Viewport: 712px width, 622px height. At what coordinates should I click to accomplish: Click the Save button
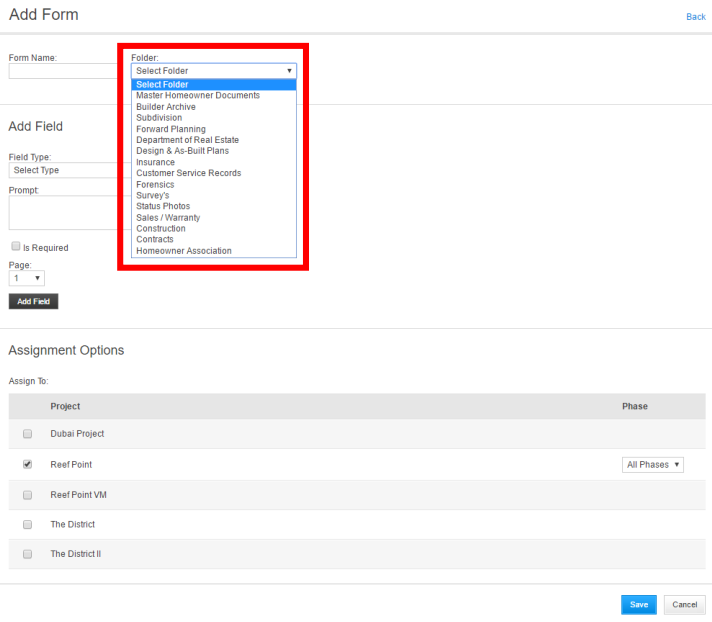click(x=638, y=604)
